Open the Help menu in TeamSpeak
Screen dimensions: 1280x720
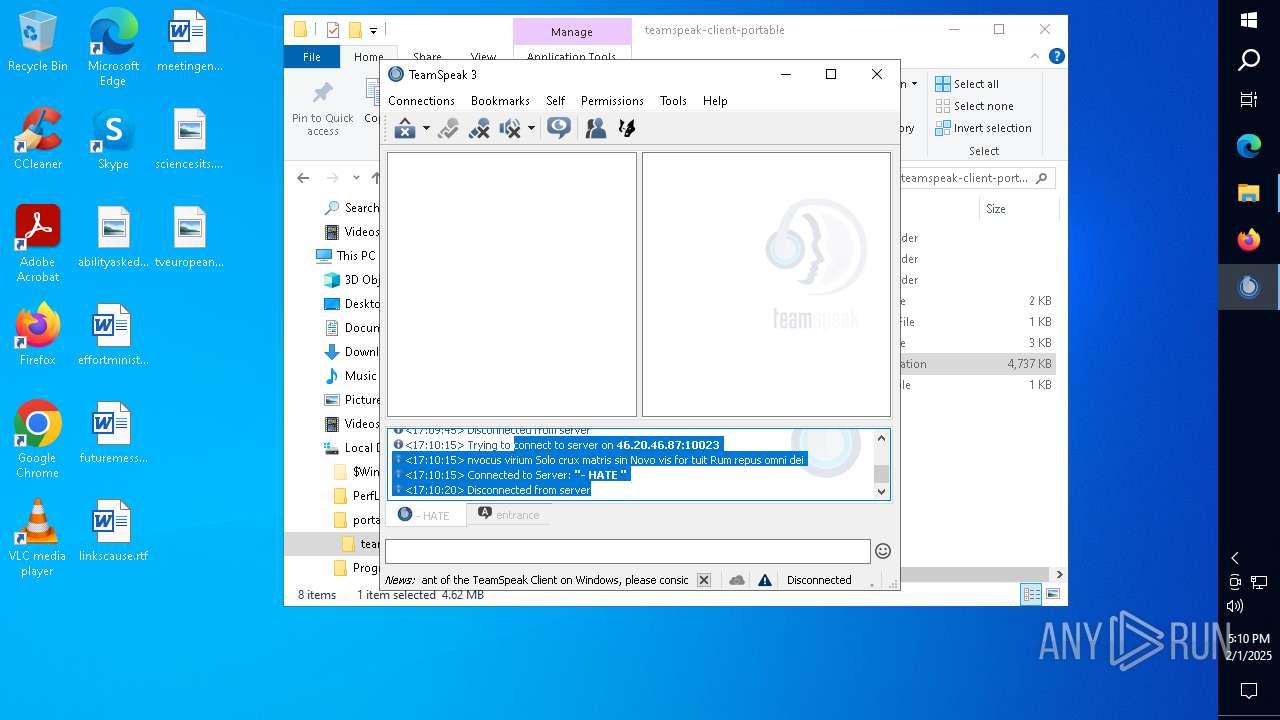[x=715, y=101]
